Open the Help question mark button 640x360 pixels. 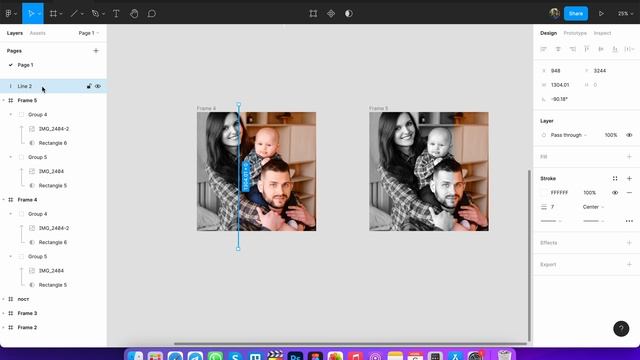[x=621, y=329]
